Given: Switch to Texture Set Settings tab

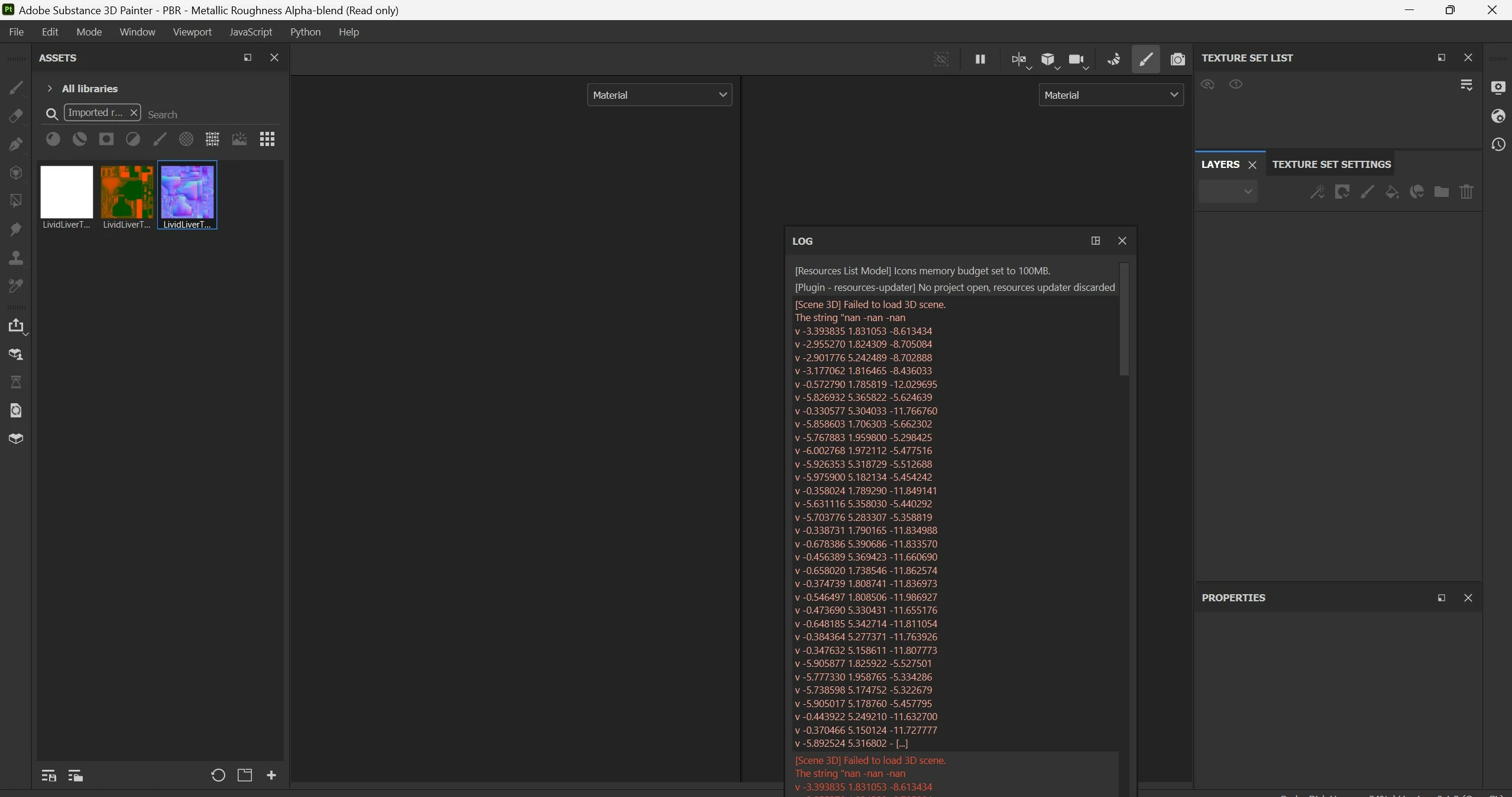Looking at the screenshot, I should (1331, 164).
